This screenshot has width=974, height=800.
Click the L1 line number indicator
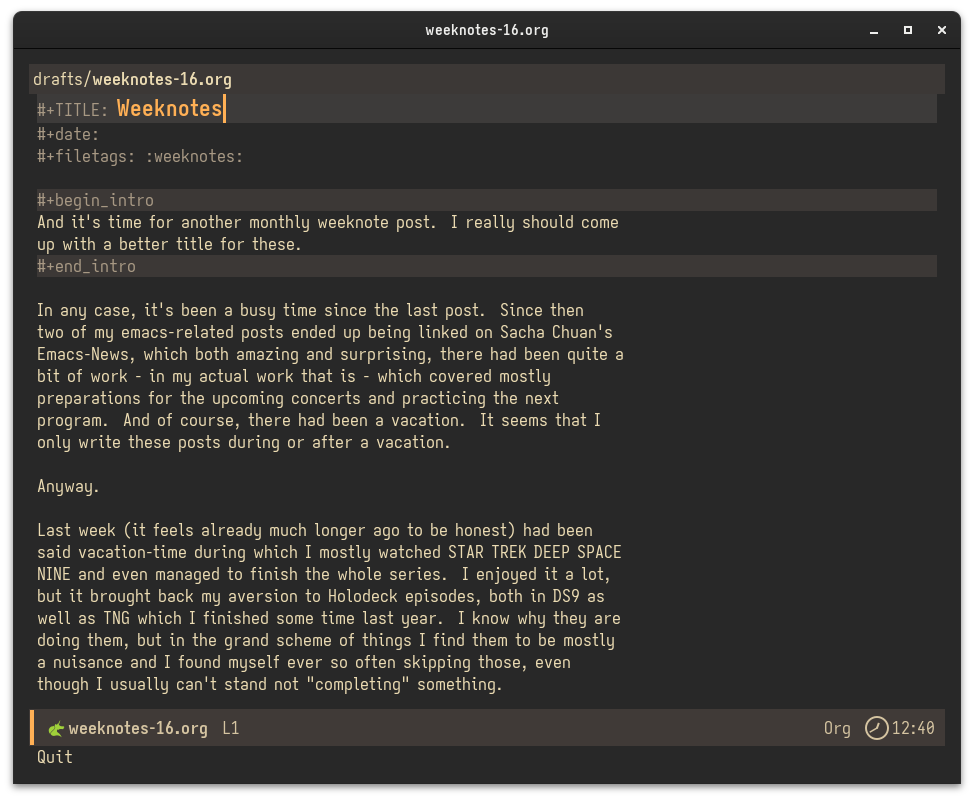[x=231, y=728]
